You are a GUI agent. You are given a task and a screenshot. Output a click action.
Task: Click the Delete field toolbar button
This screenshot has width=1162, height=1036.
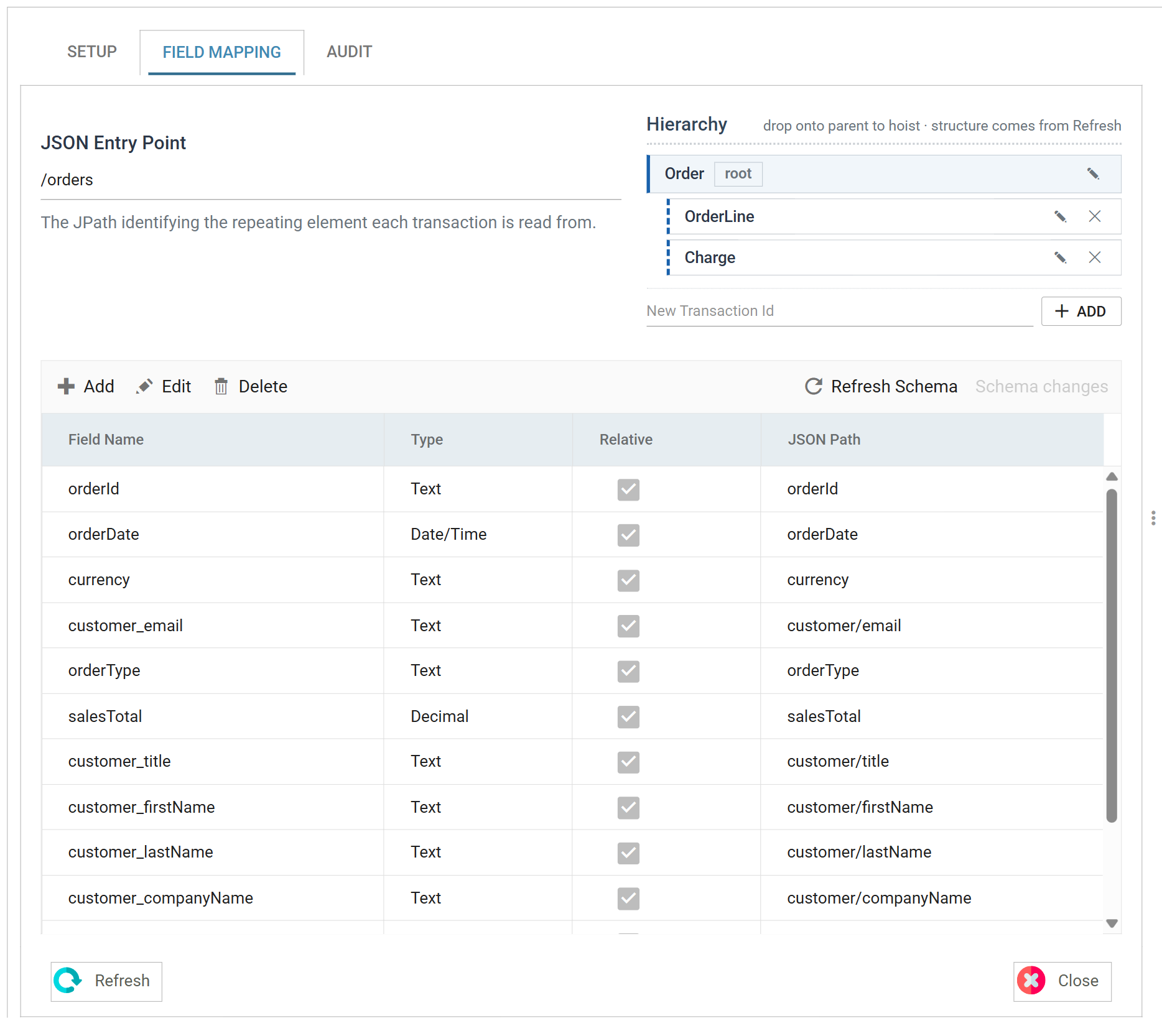tap(251, 387)
